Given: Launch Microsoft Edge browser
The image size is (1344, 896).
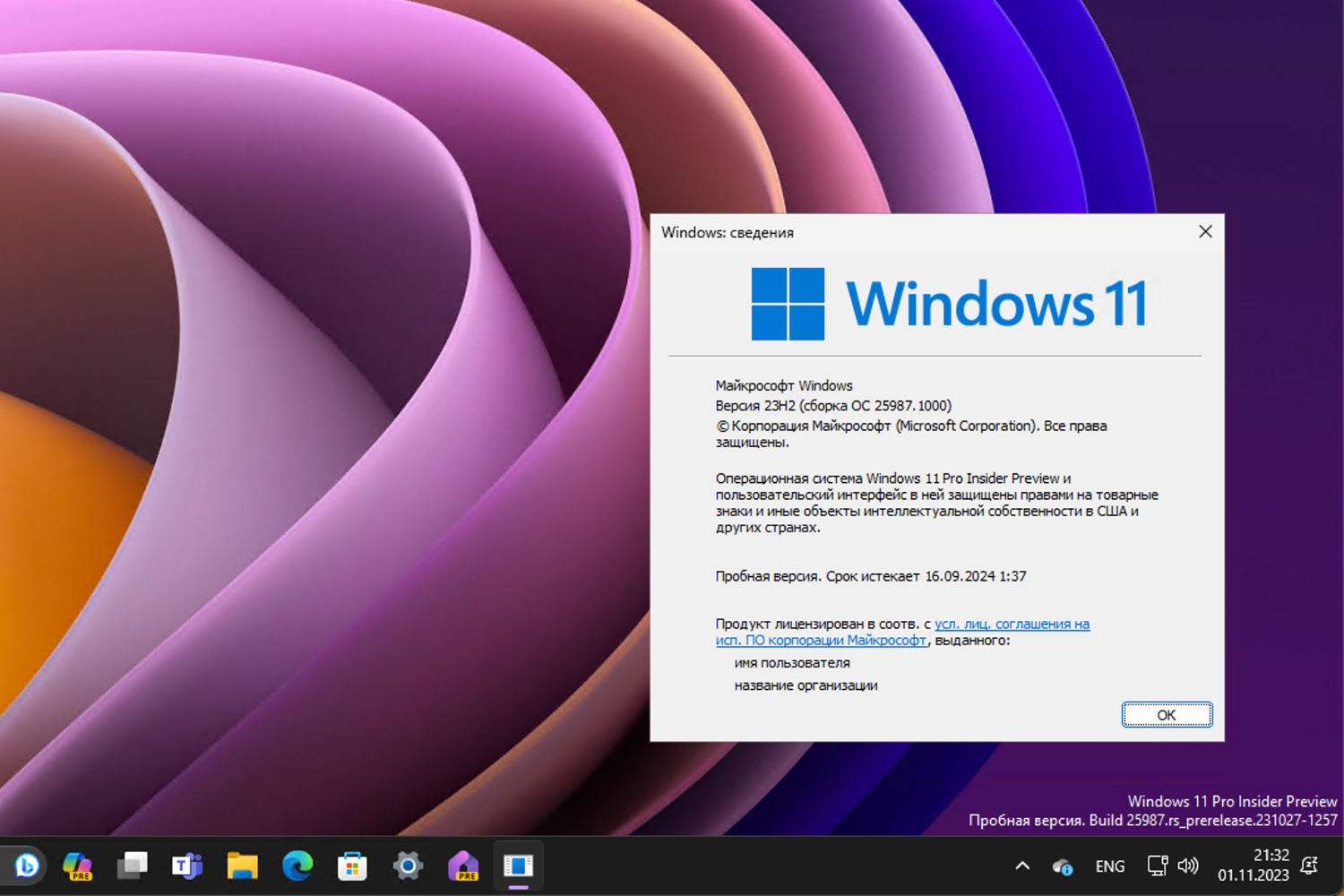Looking at the screenshot, I should coord(297,866).
